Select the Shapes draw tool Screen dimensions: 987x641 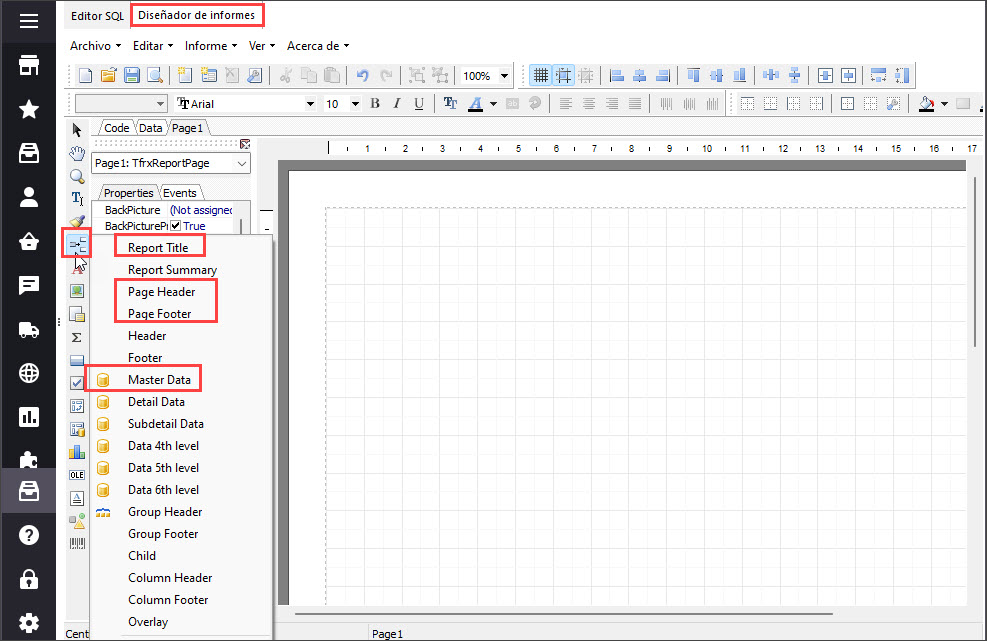[77, 521]
